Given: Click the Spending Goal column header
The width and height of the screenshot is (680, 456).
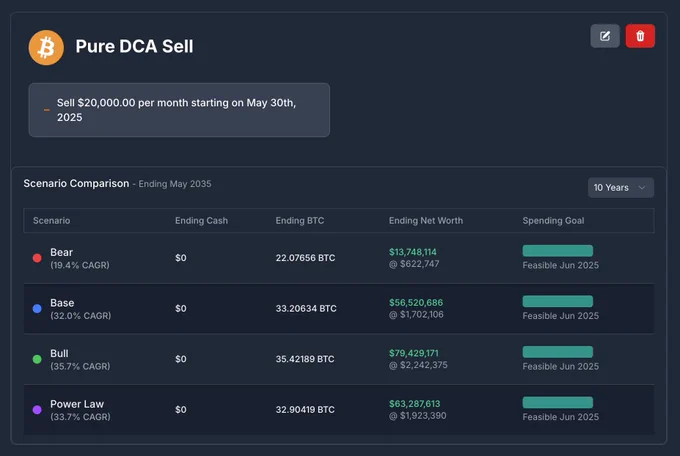Looking at the screenshot, I should [553, 220].
